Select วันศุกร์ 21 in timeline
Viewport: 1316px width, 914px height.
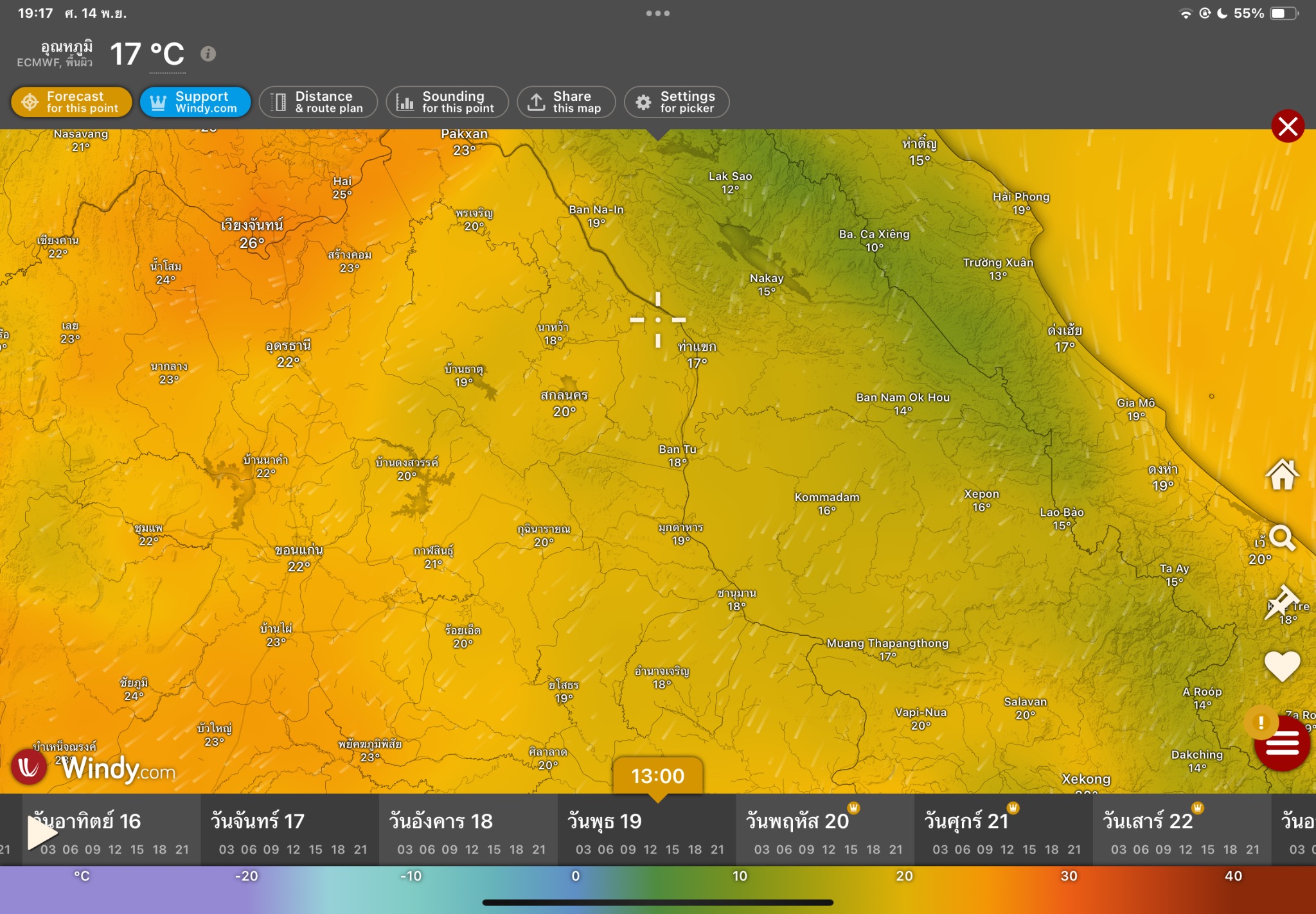[966, 821]
